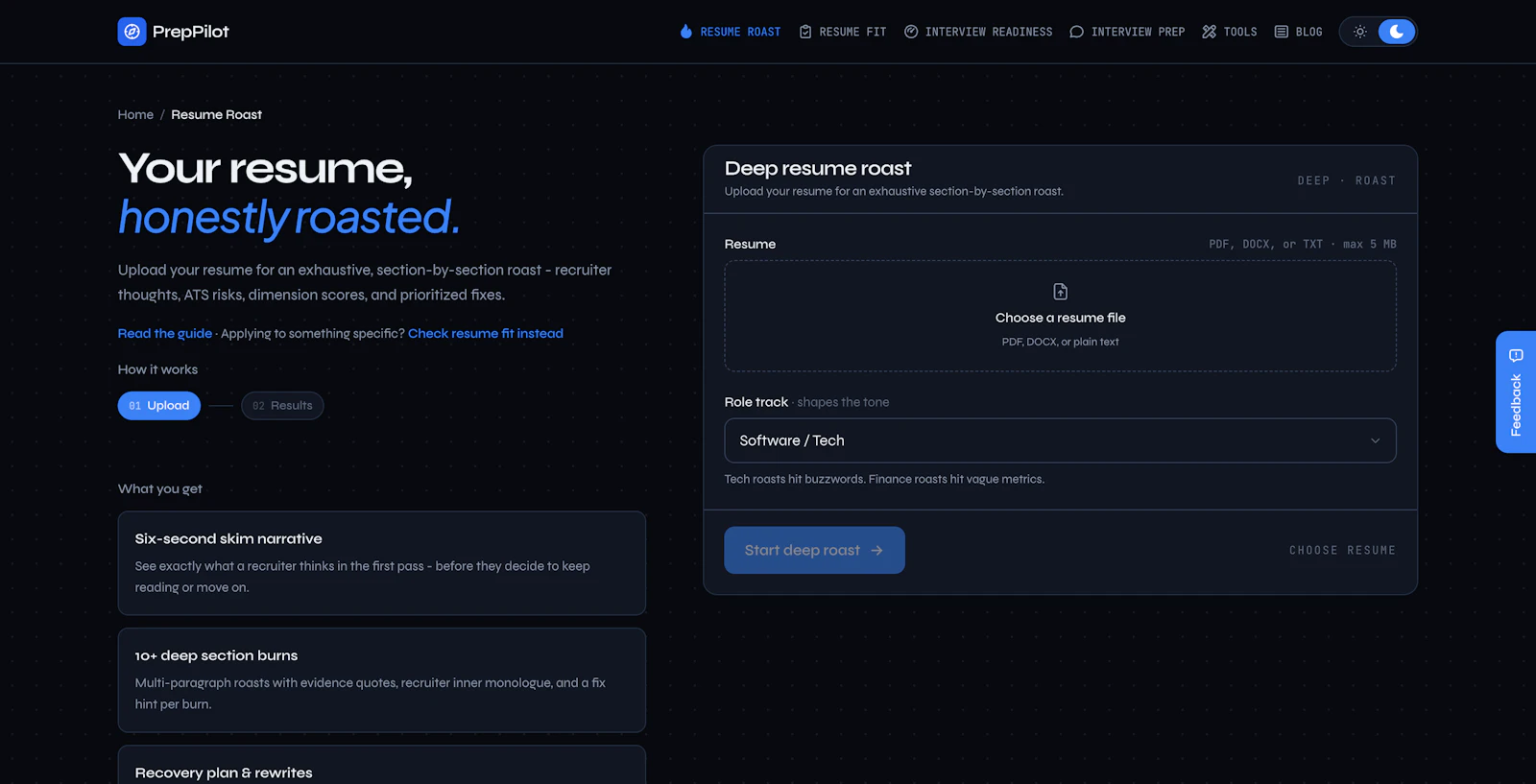Click the 10+ deep section burns card
1536x784 pixels.
(x=382, y=680)
